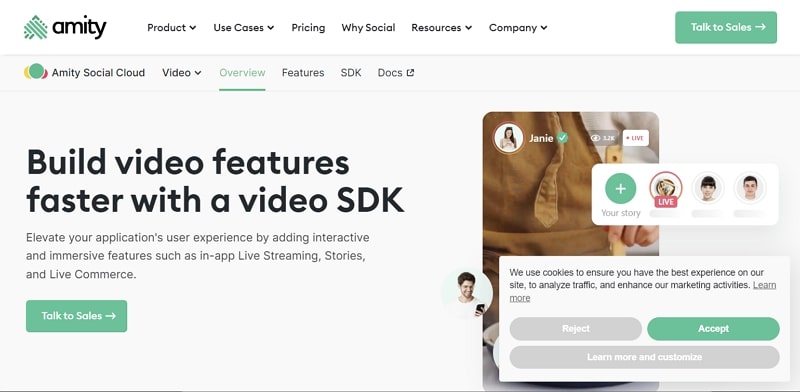Screen dimensions: 800x392
Task: Click the Amity Social Cloud circles icon
Action: click(36, 72)
